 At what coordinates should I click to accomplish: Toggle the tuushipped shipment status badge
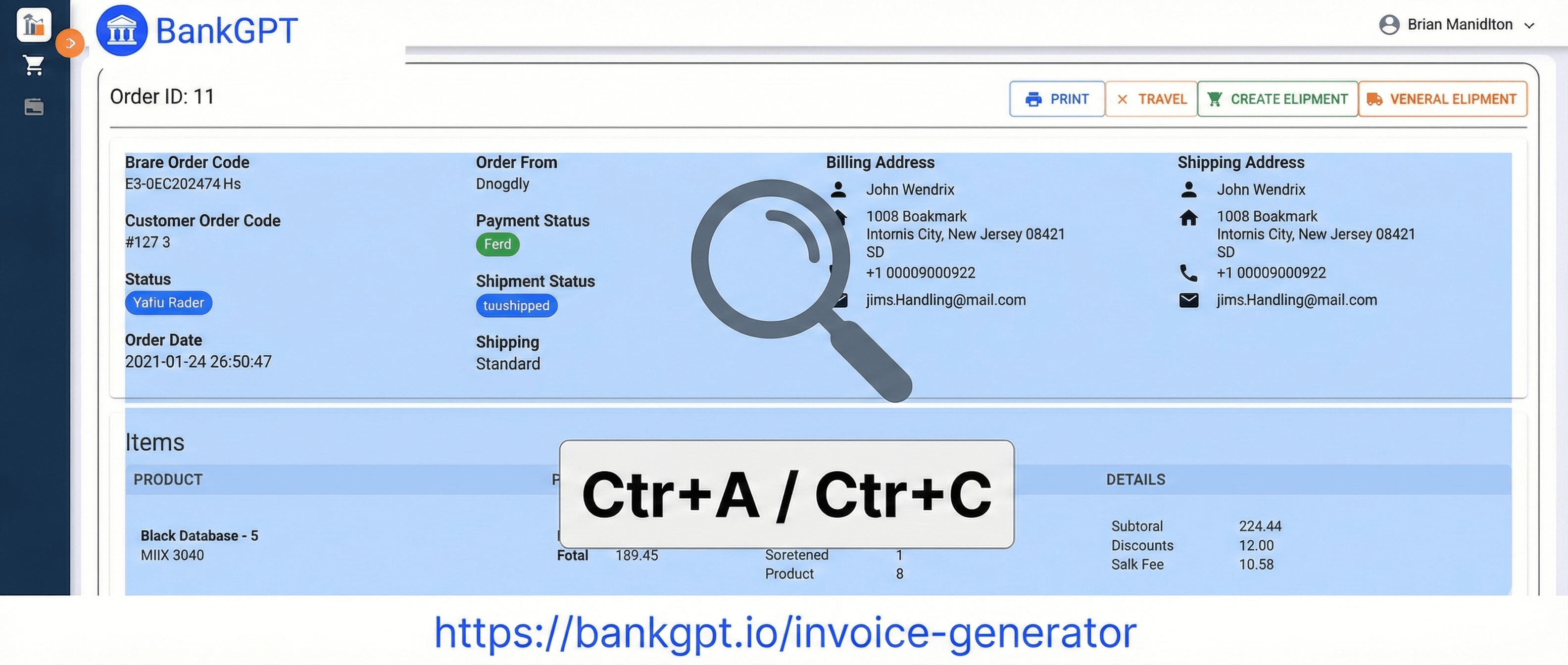coord(516,305)
